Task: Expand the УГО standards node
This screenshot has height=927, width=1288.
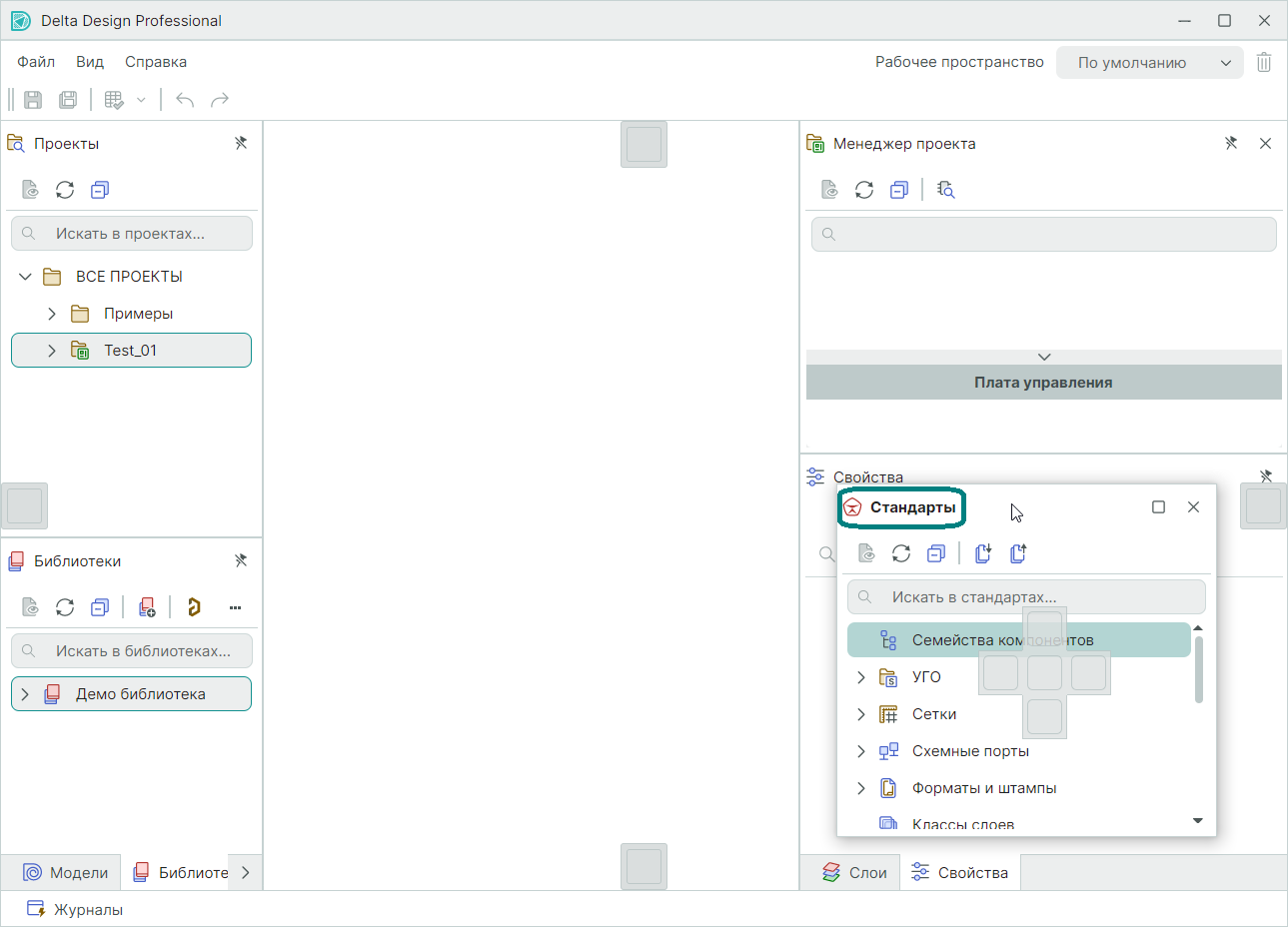Action: [861, 677]
